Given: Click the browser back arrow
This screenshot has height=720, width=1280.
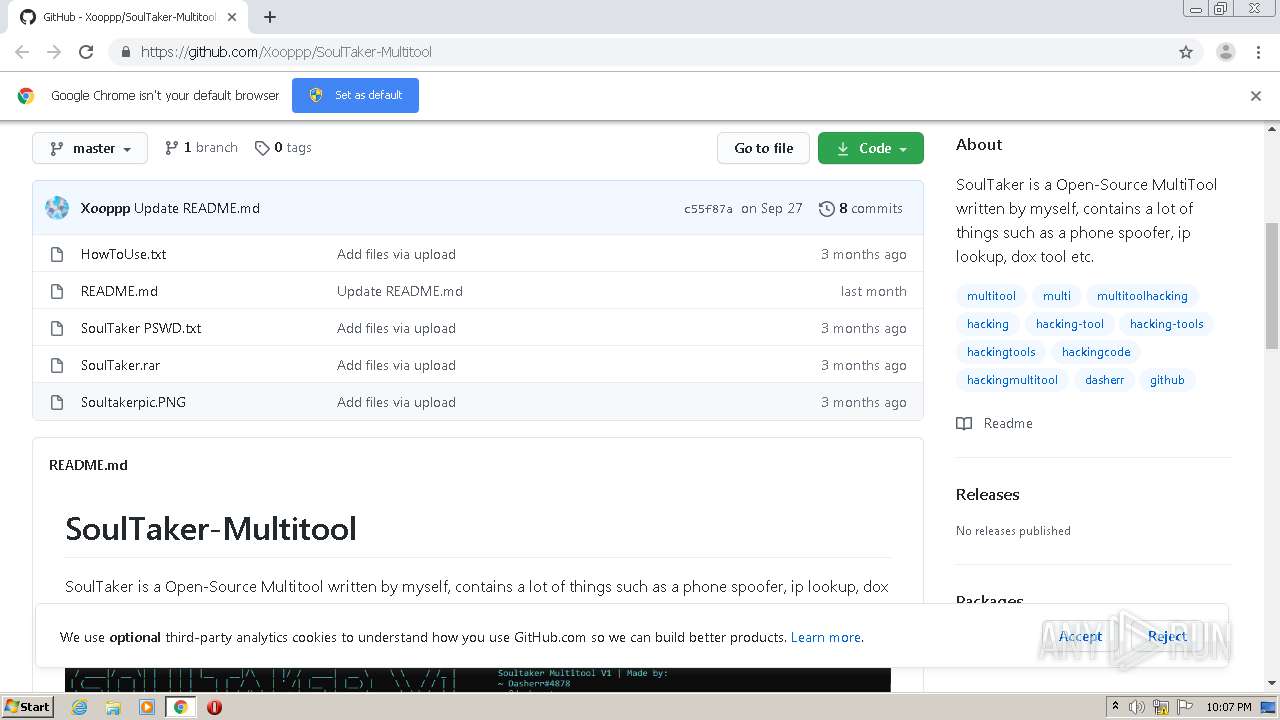Looking at the screenshot, I should pyautogui.click(x=22, y=52).
